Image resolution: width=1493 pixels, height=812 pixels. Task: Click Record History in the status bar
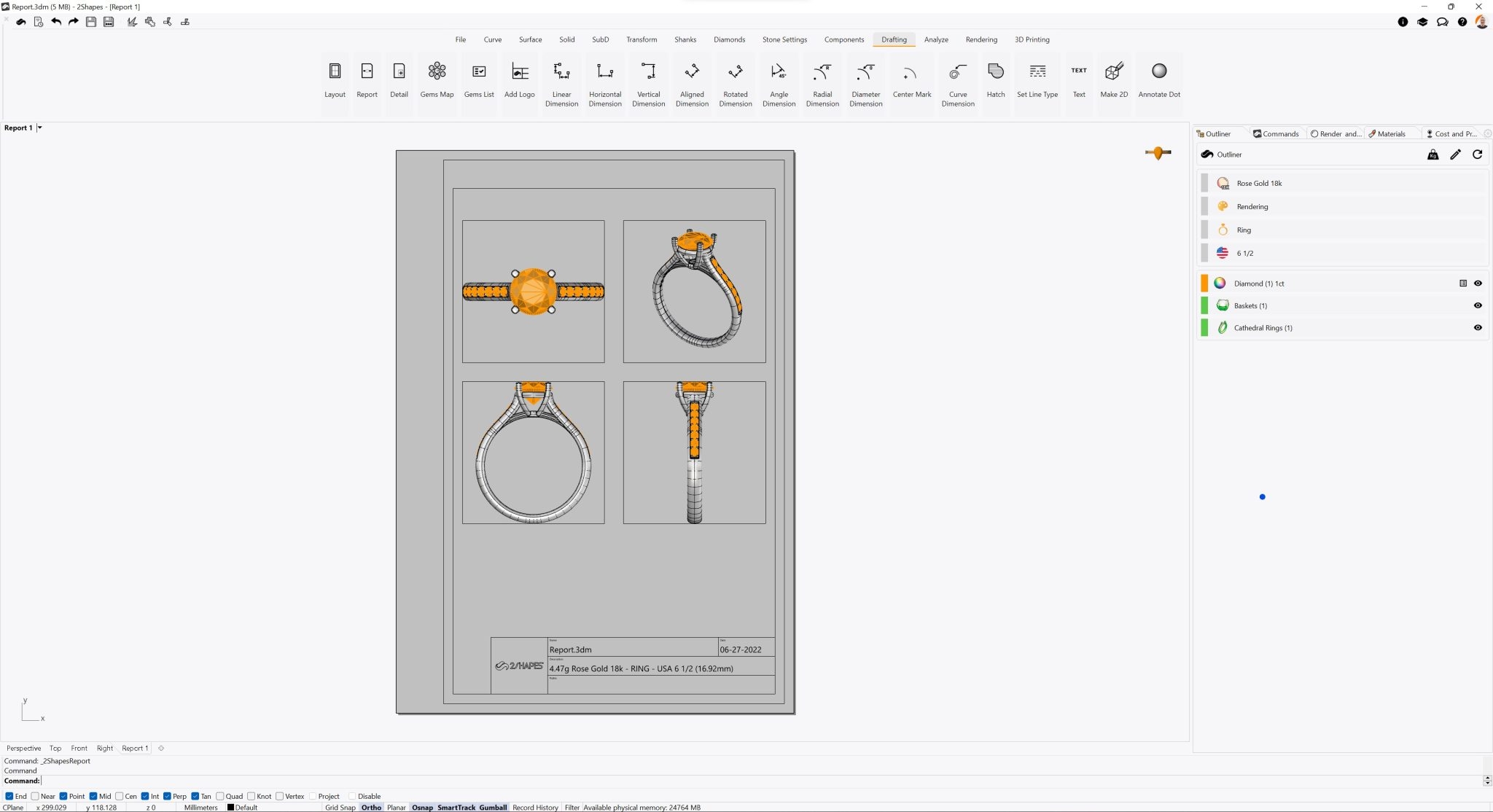[x=535, y=807]
